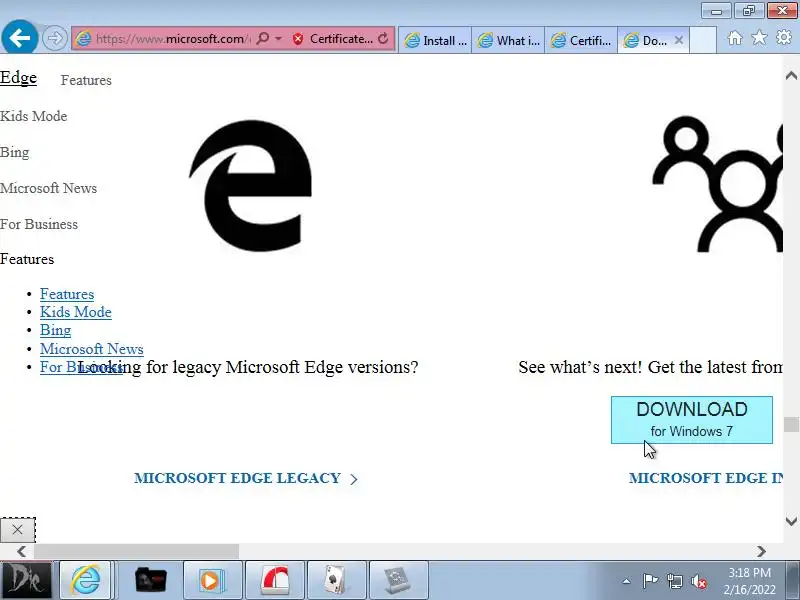Click the search magnifier in address bar
Image resolution: width=800 pixels, height=600 pixels.
tap(262, 39)
